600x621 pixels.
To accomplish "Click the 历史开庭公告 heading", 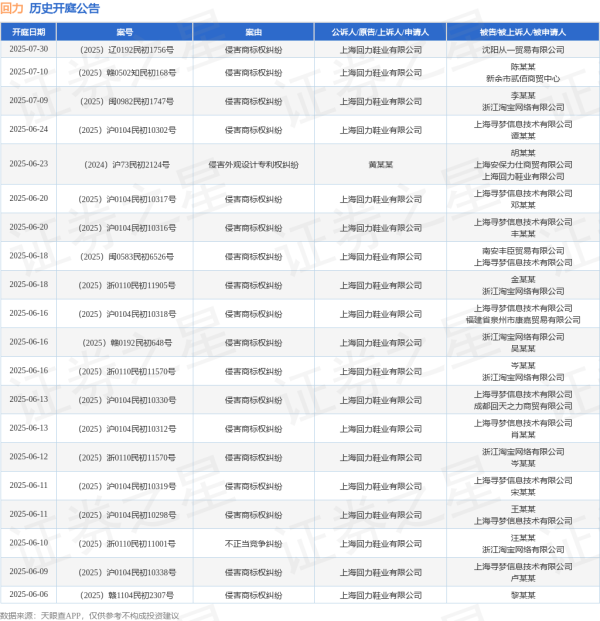I will [x=64, y=8].
